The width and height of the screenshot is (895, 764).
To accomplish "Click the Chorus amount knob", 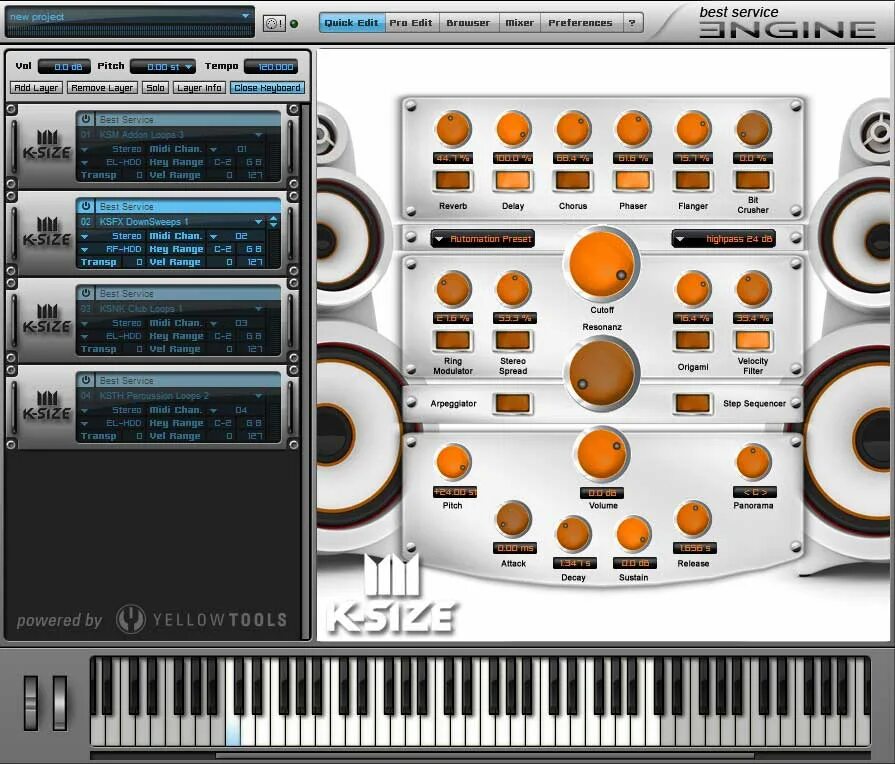I will click(x=573, y=129).
